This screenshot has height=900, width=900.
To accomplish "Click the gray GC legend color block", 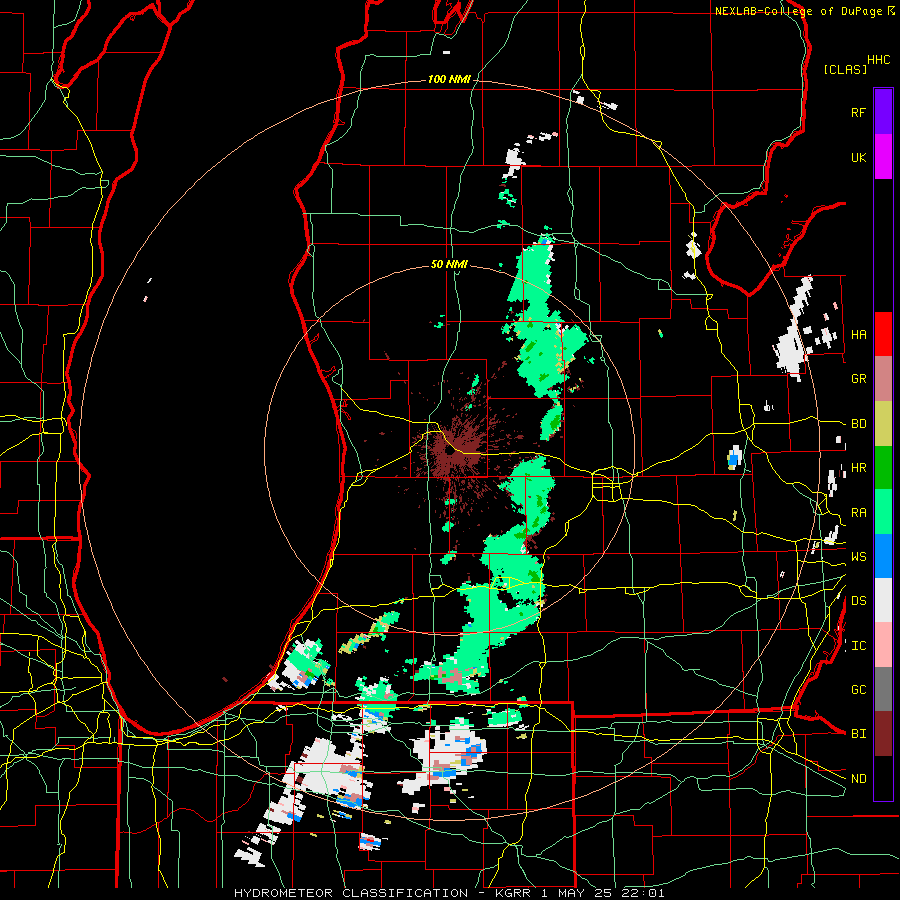I will click(x=883, y=689).
